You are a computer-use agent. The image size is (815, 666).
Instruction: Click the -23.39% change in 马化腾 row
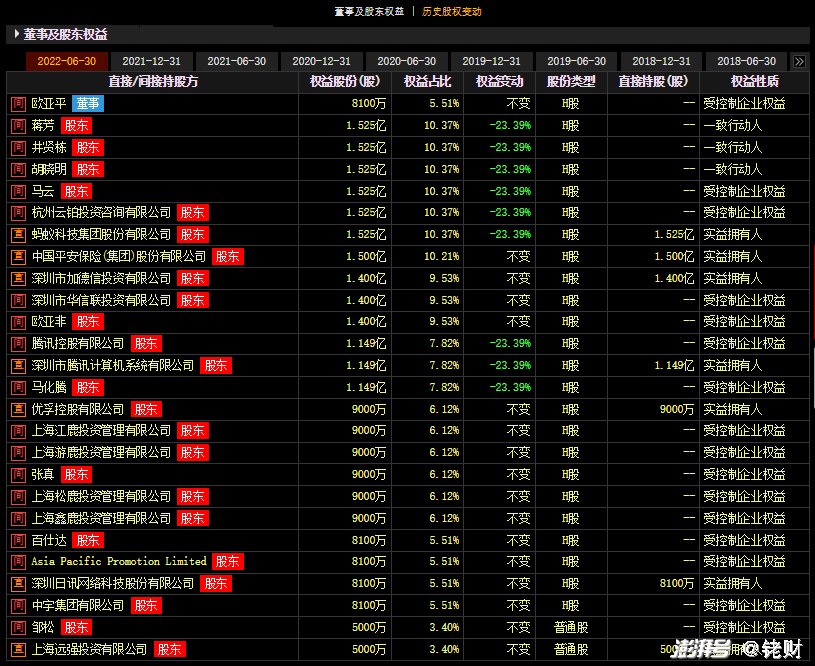510,388
